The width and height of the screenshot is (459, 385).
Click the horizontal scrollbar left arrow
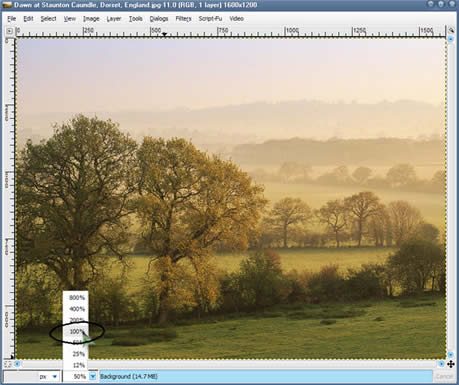pos(17,364)
